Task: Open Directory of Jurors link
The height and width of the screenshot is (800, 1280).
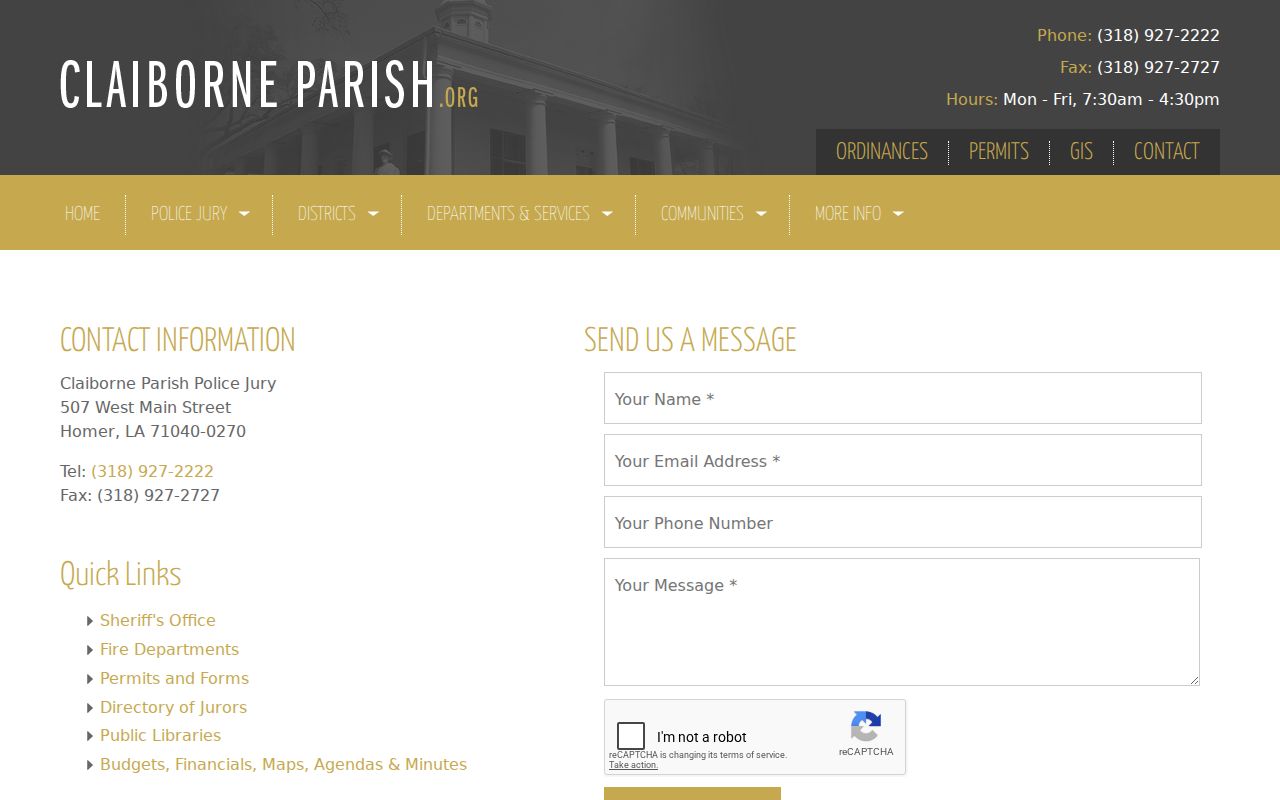Action: click(x=173, y=707)
